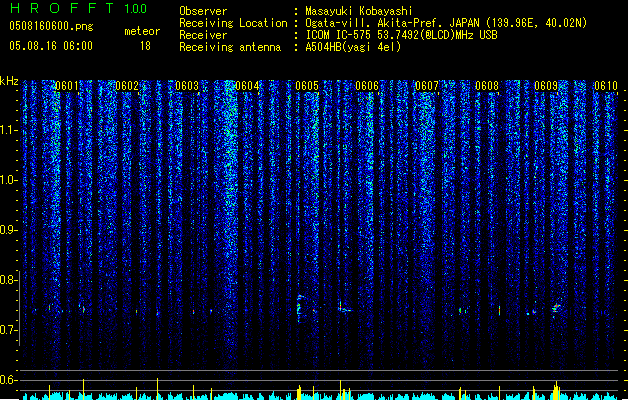
Task: Click the 0601 time marker
Action: (67, 86)
